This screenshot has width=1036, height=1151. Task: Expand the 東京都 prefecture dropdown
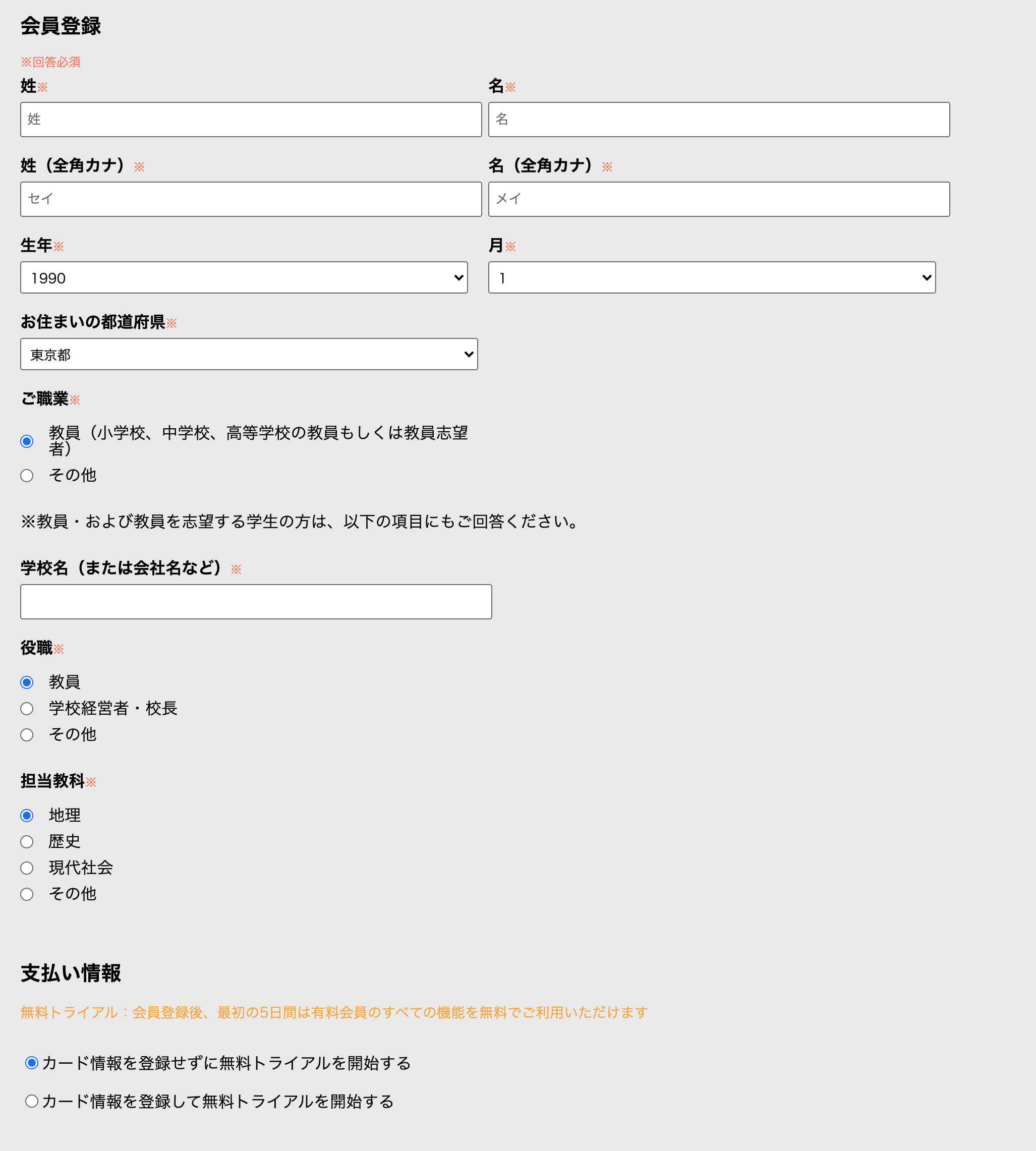[x=249, y=354]
